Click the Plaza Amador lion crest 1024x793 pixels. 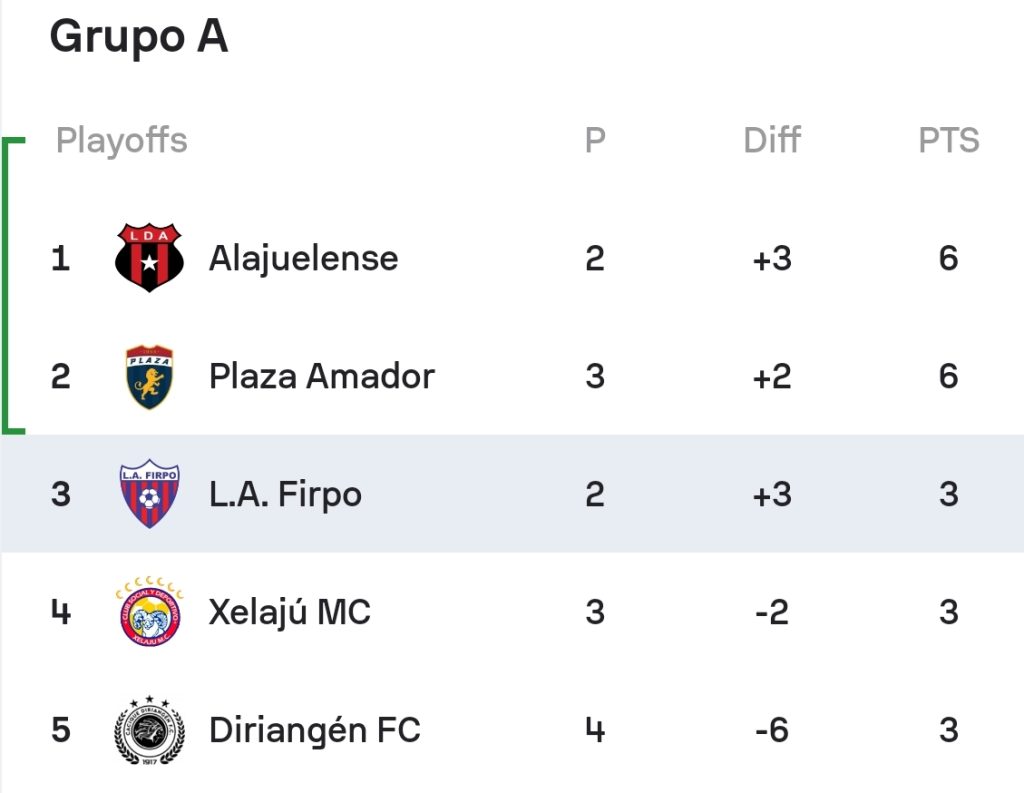click(149, 377)
